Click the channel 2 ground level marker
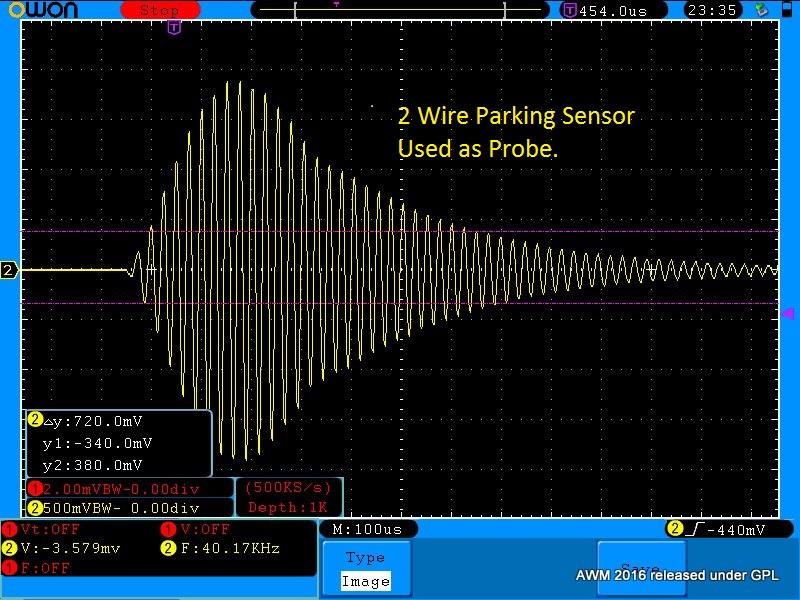This screenshot has height=600, width=800. 9,271
